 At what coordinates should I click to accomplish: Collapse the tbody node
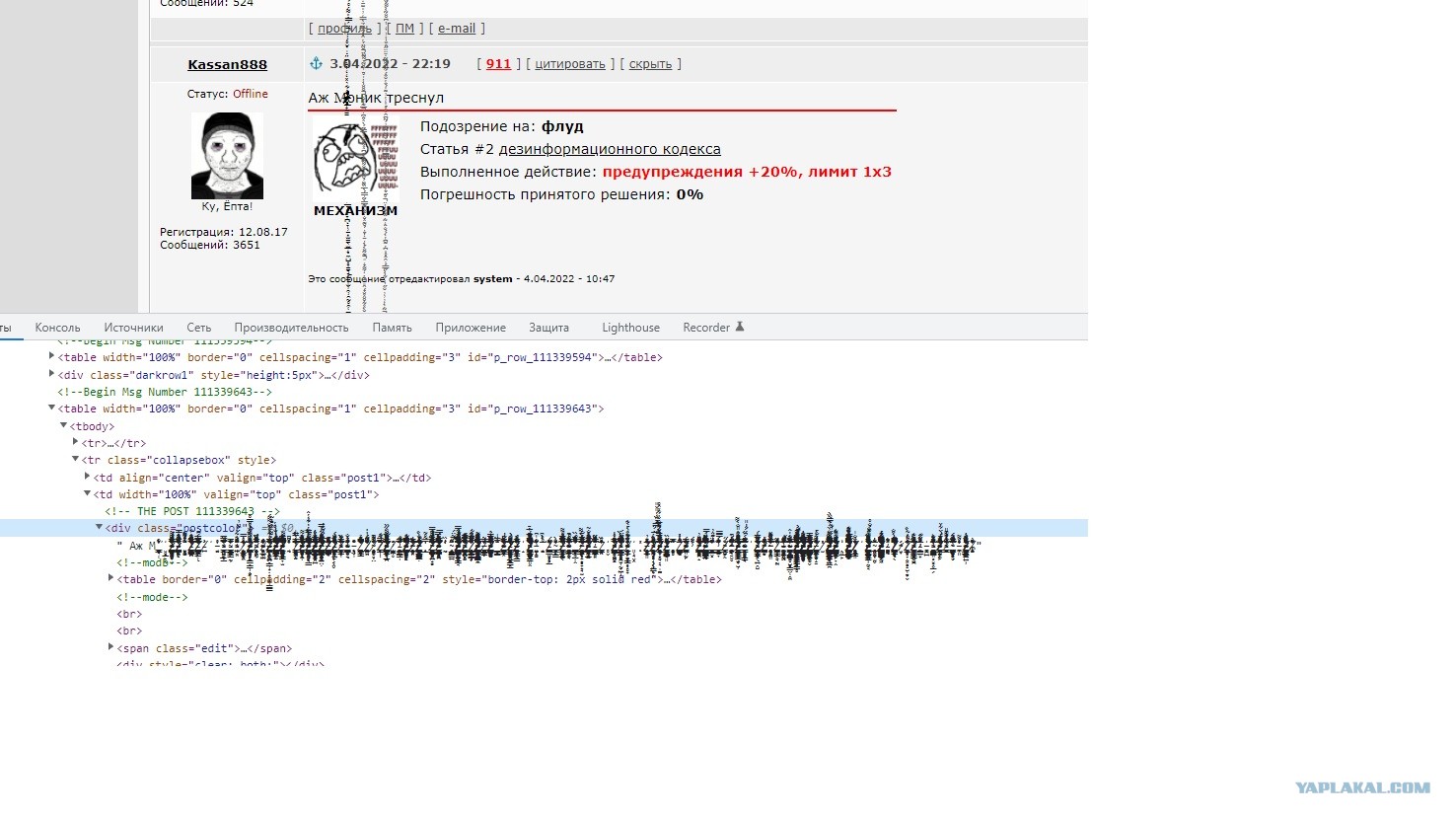(x=63, y=425)
